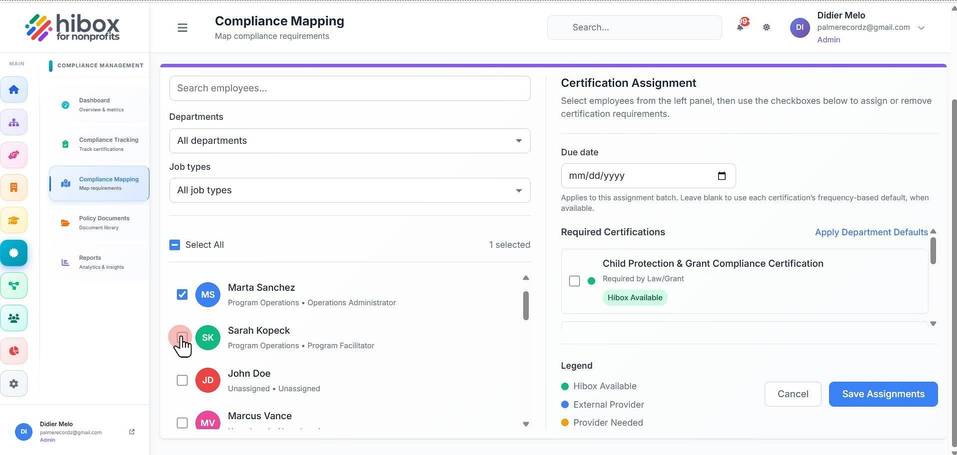Screen dimensions: 957x455
Task: Open Dashboard in Compliance Management menu
Action: coord(98,105)
